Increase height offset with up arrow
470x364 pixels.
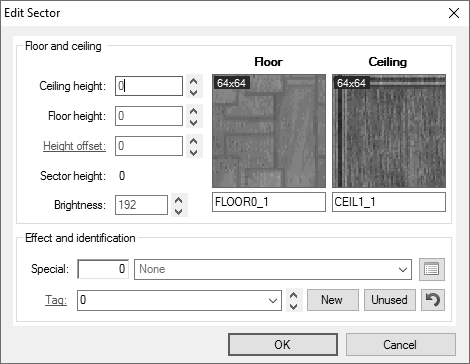[194, 141]
